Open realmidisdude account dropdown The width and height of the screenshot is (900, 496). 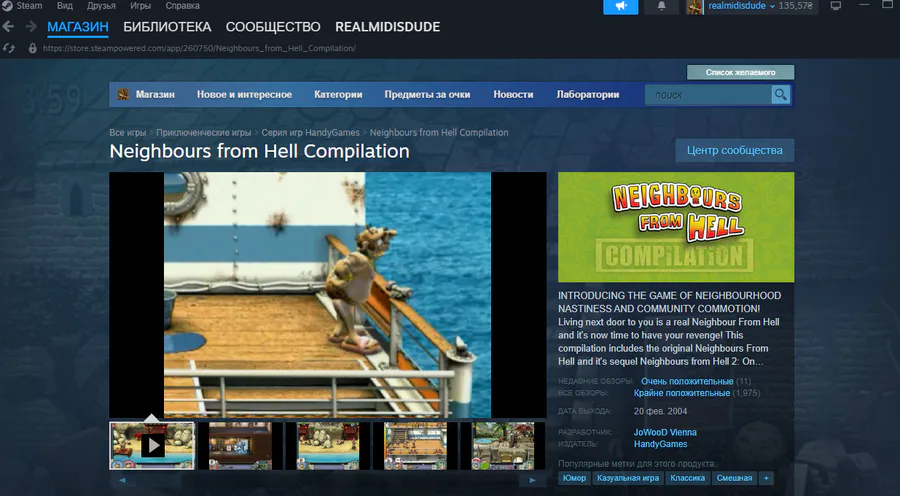742,6
